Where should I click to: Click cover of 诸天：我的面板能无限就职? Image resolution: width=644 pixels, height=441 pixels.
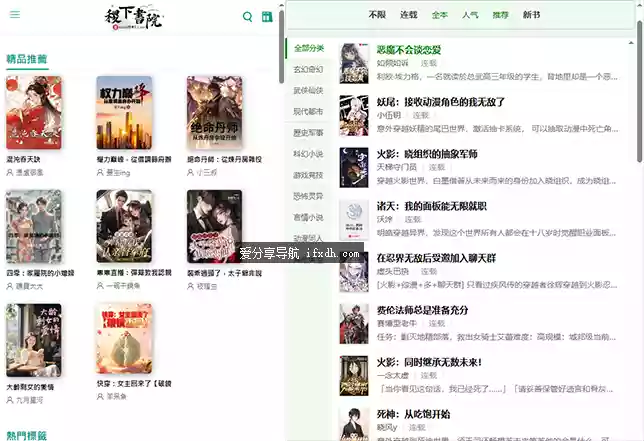354,220
